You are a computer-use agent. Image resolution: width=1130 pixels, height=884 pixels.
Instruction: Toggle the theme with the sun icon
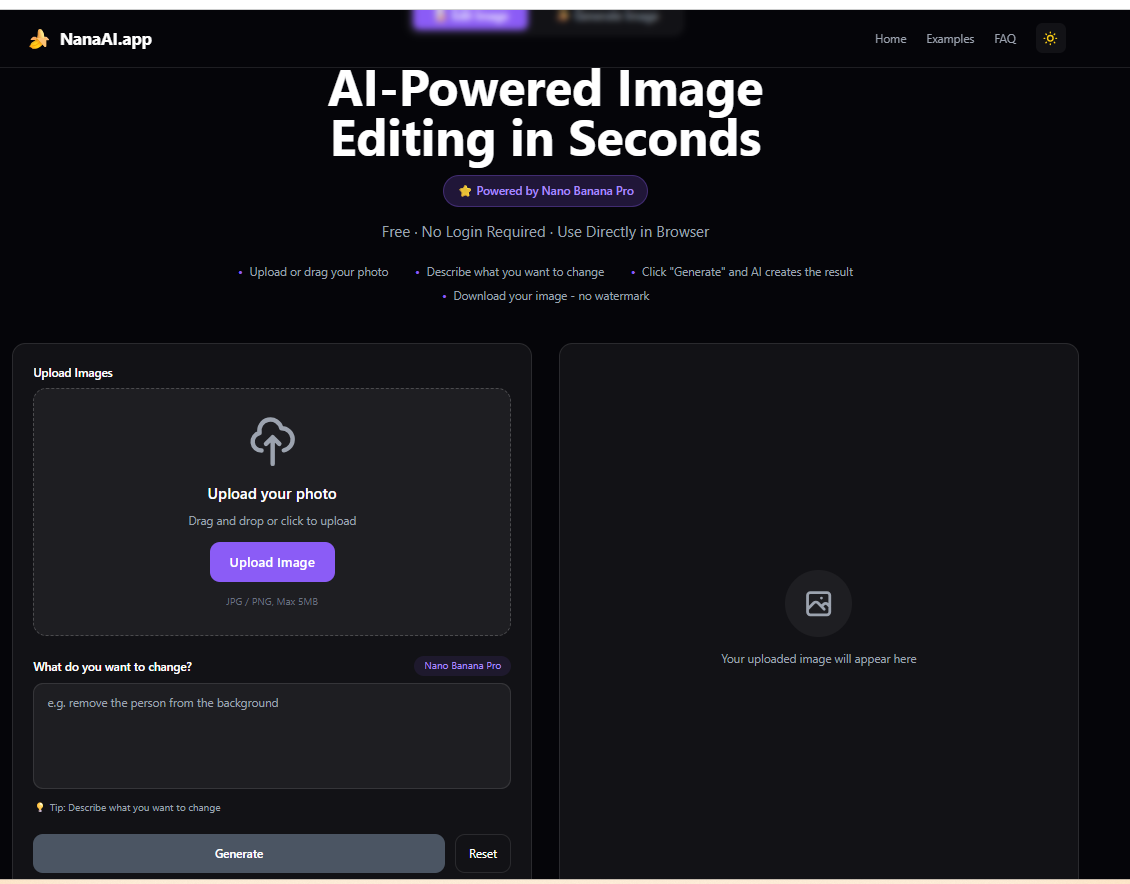[x=1050, y=38]
